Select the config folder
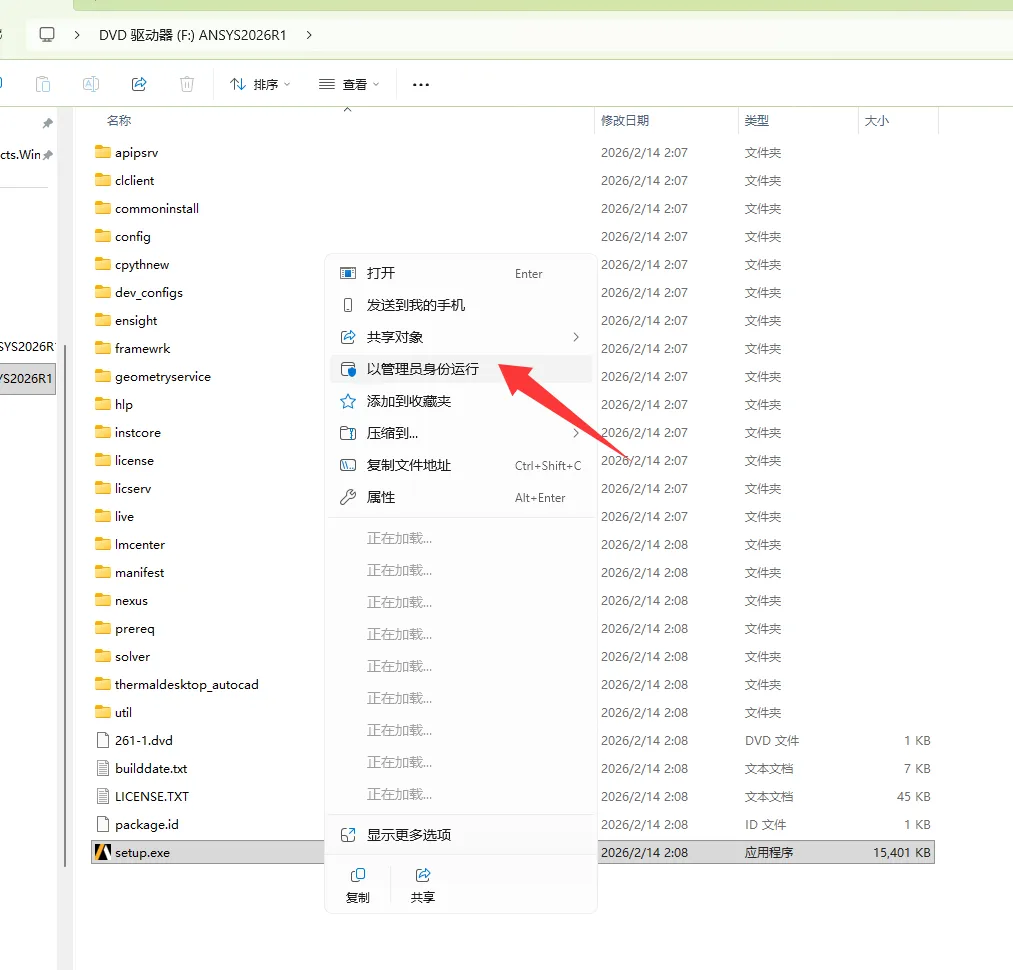Viewport: 1013px width, 970px height. pyautogui.click(x=132, y=237)
